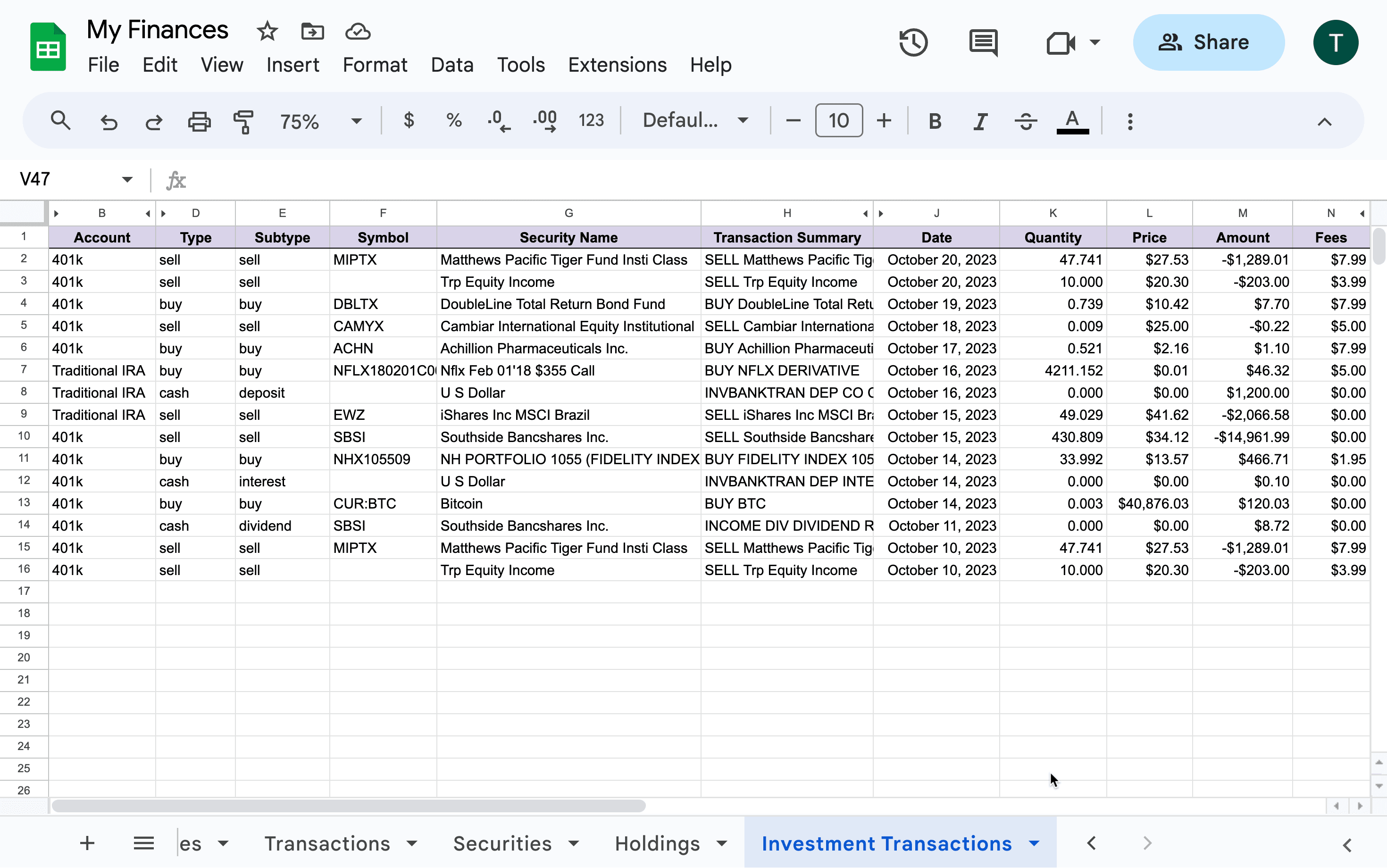This screenshot has width=1387, height=868.
Task: Format selection as currency
Action: pos(409,120)
